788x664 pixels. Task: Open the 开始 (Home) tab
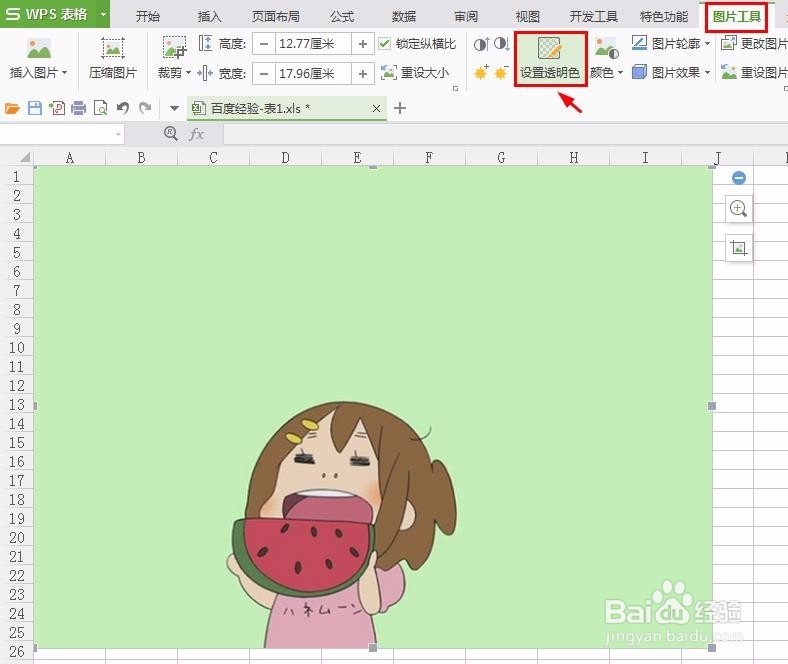point(148,17)
